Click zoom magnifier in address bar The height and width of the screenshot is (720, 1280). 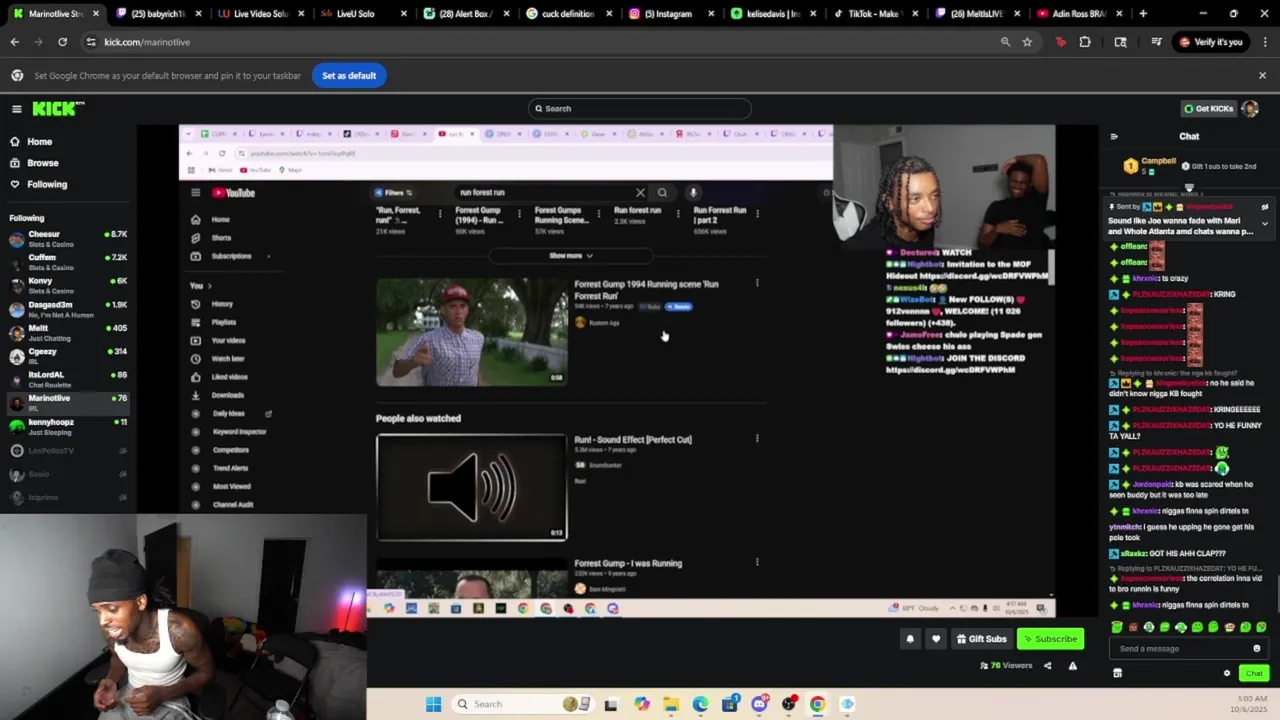pos(1005,42)
